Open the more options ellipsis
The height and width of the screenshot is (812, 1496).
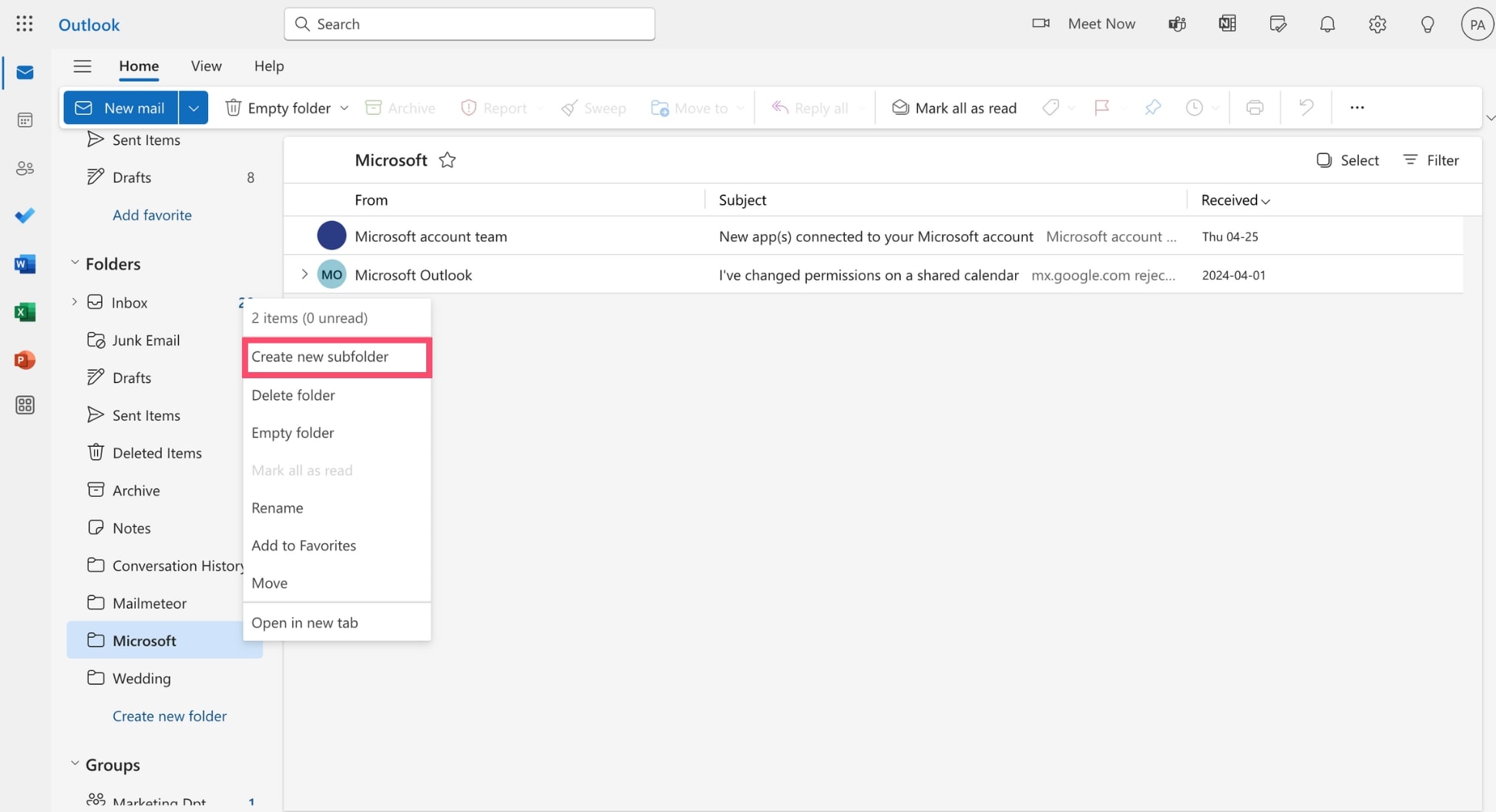[1357, 107]
